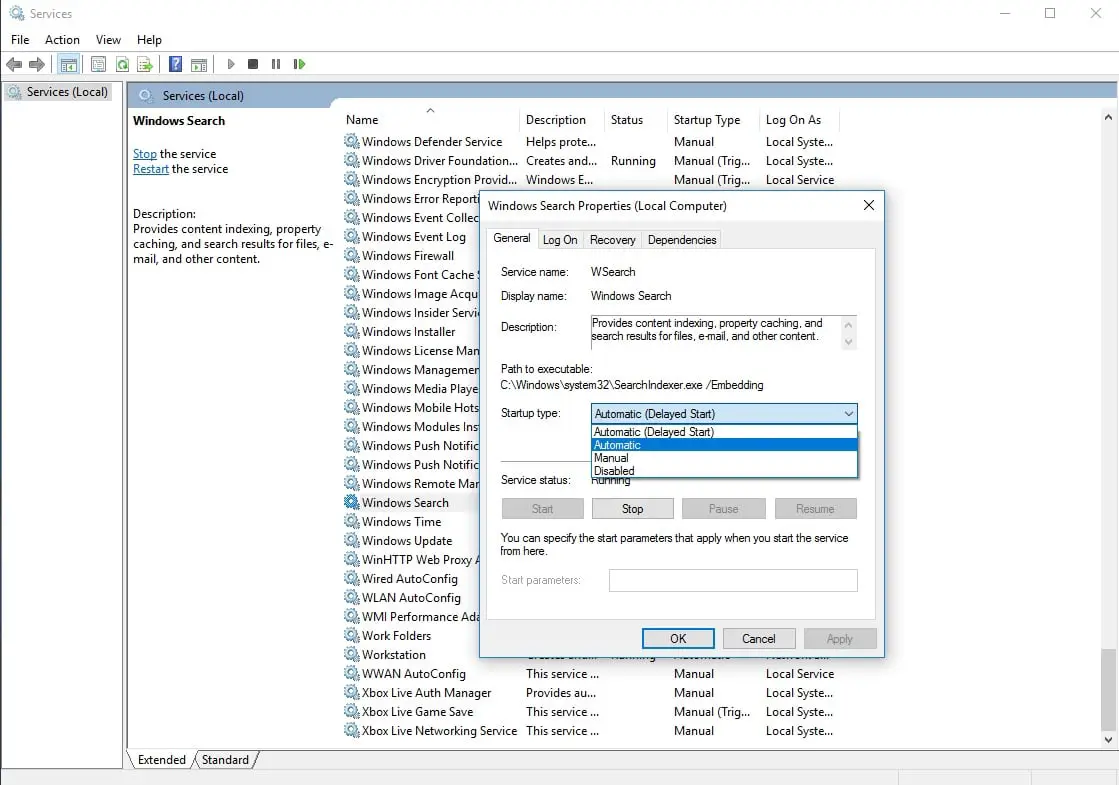Switch to the Log On tab
Image resolution: width=1119 pixels, height=785 pixels.
point(560,240)
